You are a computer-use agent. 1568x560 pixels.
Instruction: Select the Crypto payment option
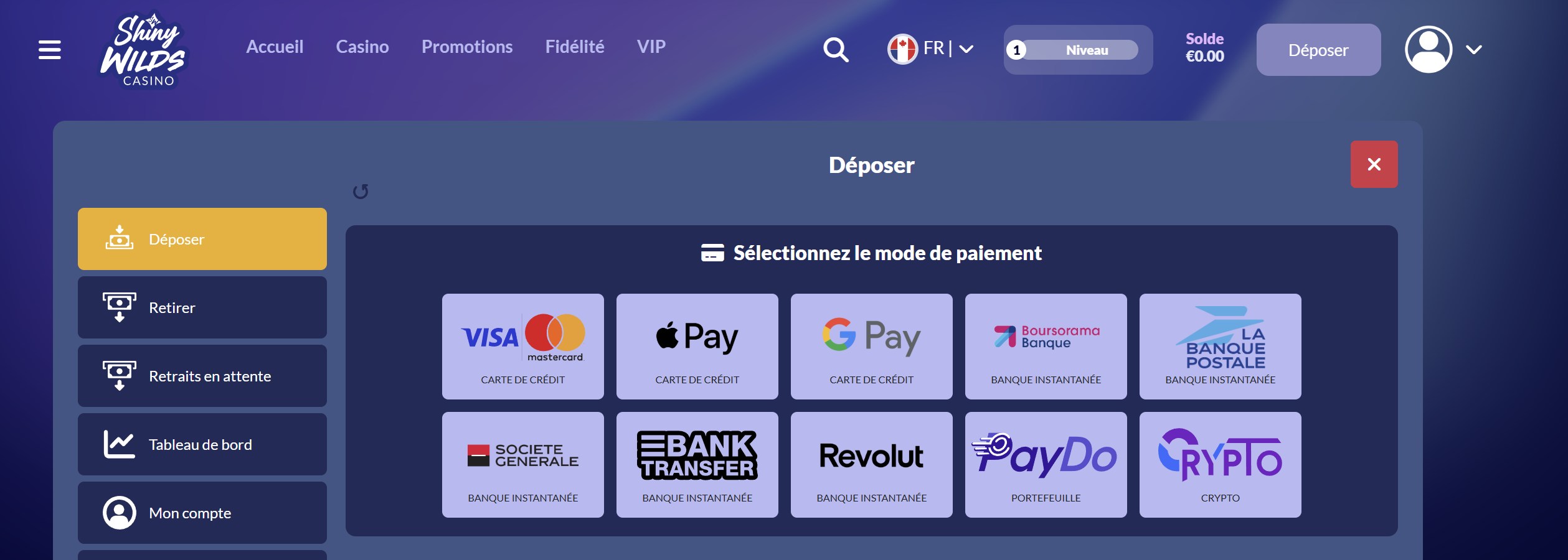(x=1221, y=465)
